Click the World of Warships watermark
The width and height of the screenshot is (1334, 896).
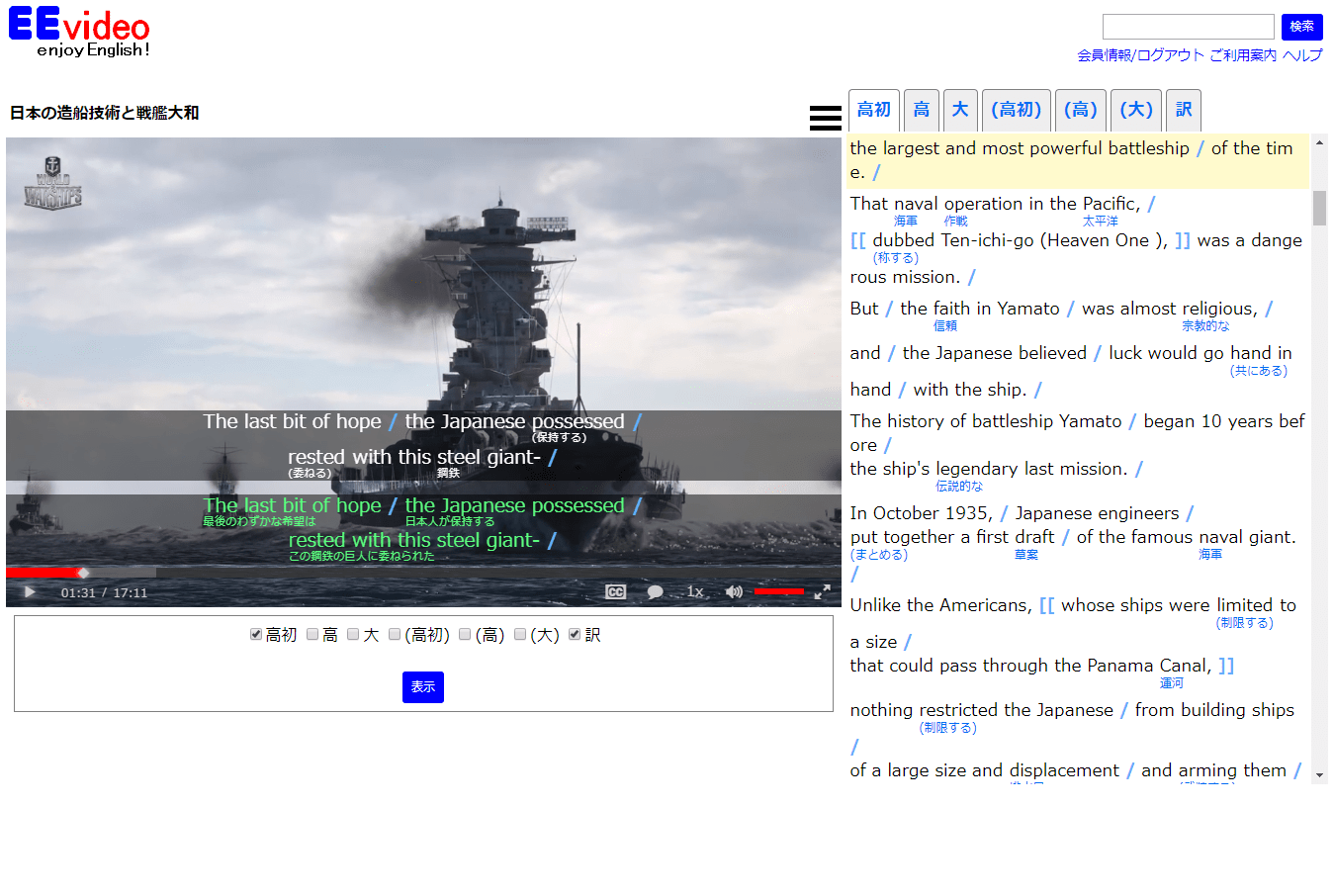tap(52, 182)
